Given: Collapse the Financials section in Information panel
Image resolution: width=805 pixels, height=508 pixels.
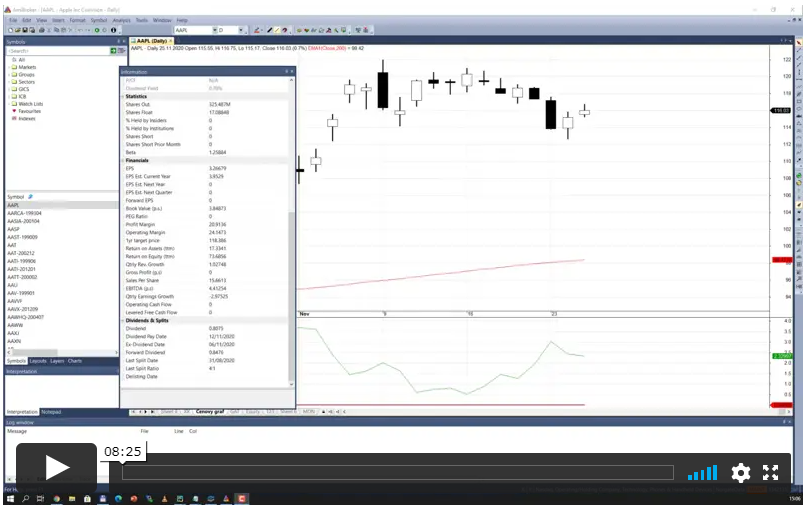Looking at the screenshot, I should click(123, 160).
